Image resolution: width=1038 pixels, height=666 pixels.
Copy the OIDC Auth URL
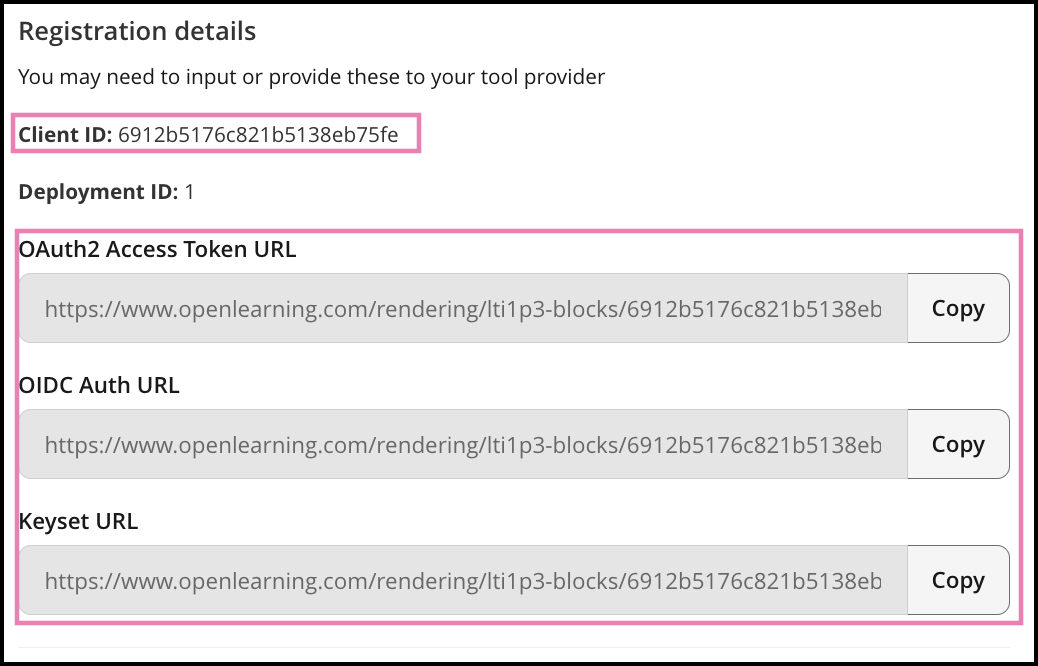957,444
